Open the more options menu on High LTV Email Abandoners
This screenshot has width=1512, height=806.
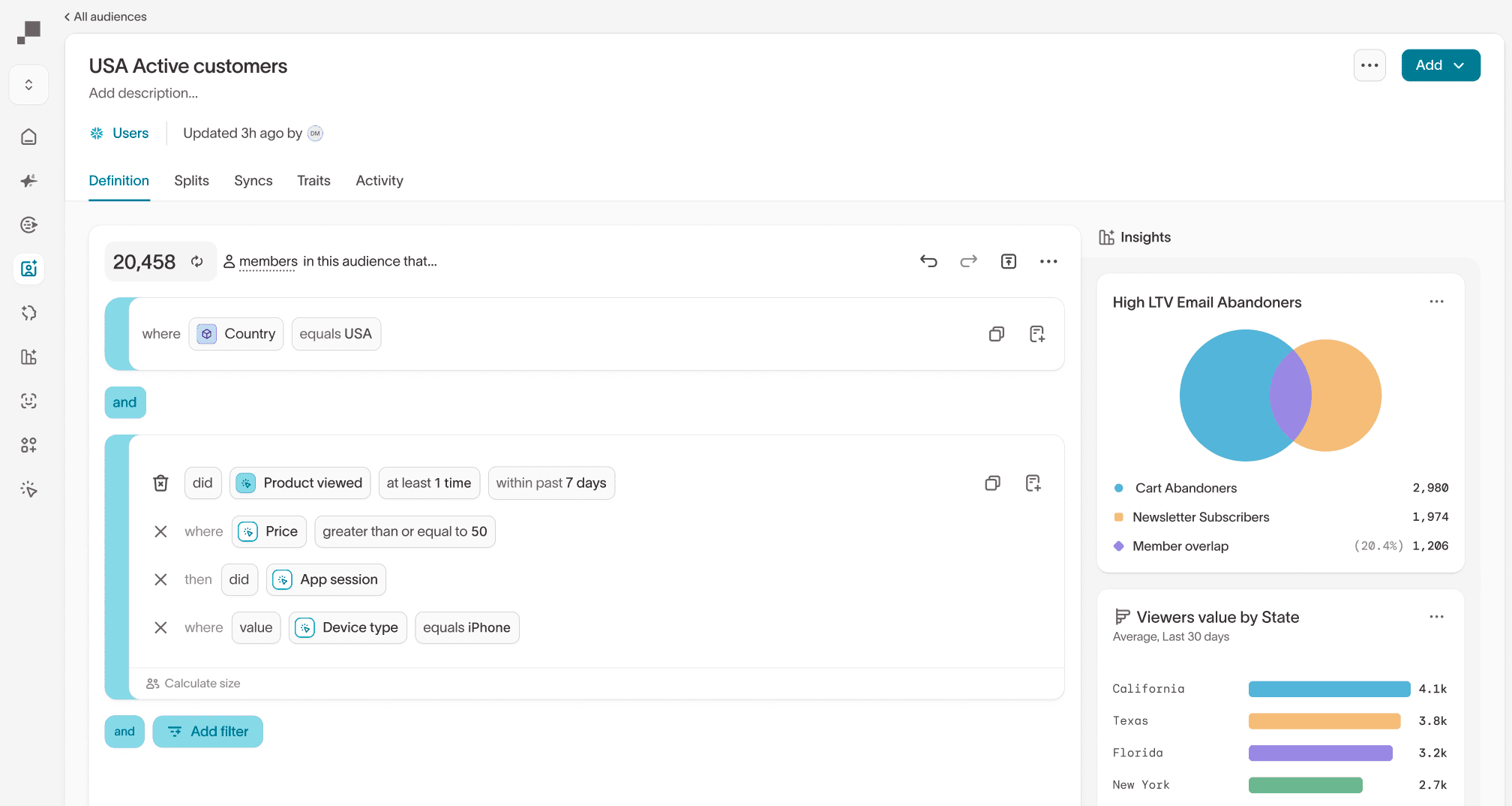pos(1437,301)
